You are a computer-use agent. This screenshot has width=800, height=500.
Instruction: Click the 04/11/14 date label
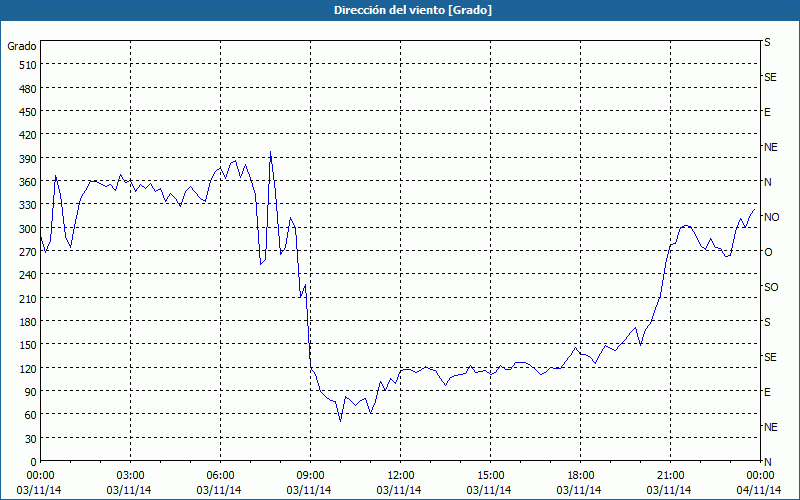[x=760, y=490]
